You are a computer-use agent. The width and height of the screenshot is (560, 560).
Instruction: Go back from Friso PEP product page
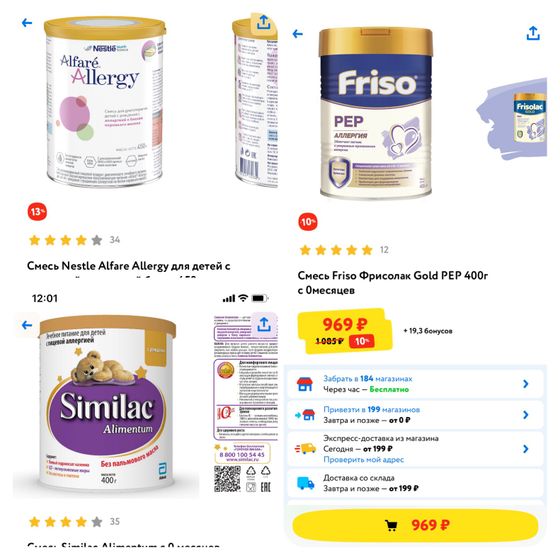coord(298,34)
